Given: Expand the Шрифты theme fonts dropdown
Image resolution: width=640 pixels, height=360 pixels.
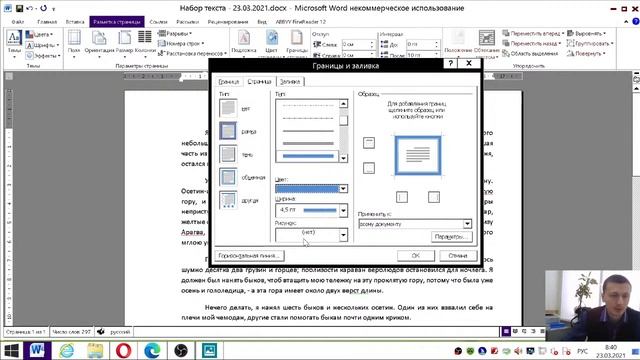Looking at the screenshot, I should [x=42, y=45].
